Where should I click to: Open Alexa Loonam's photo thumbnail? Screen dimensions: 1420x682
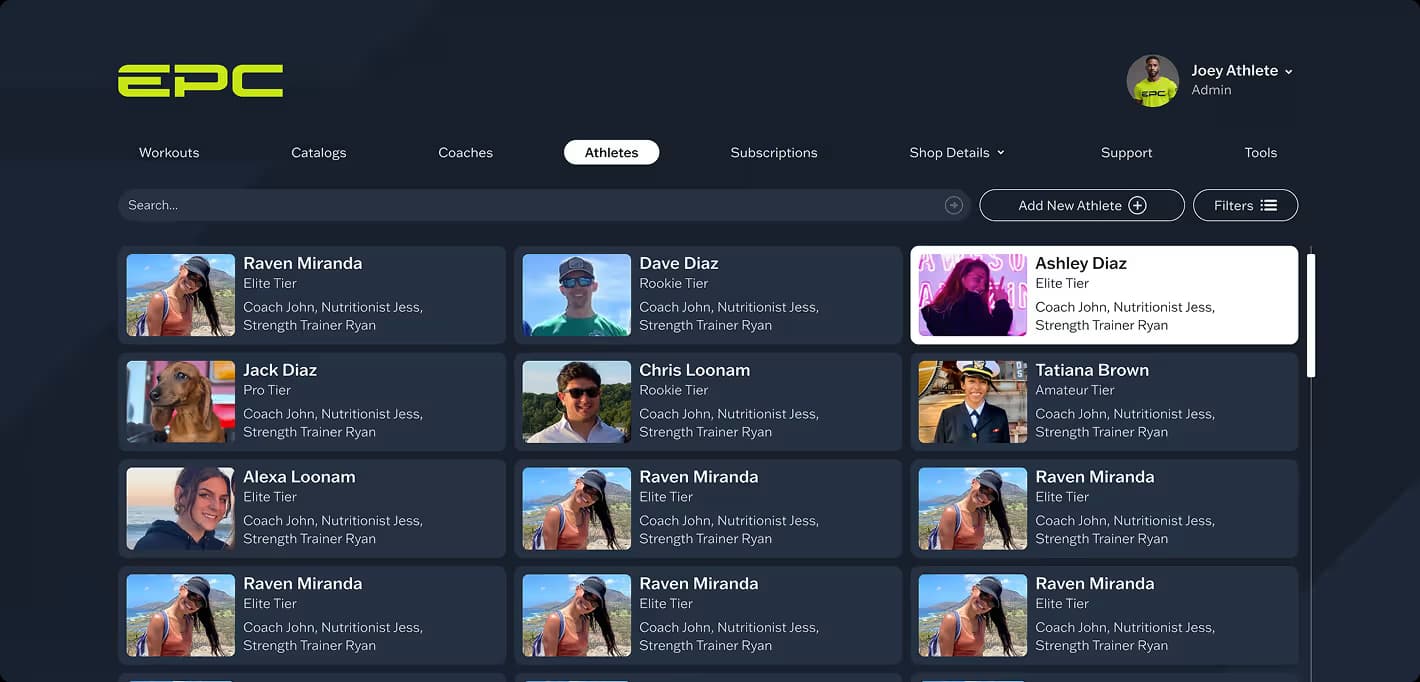click(181, 509)
